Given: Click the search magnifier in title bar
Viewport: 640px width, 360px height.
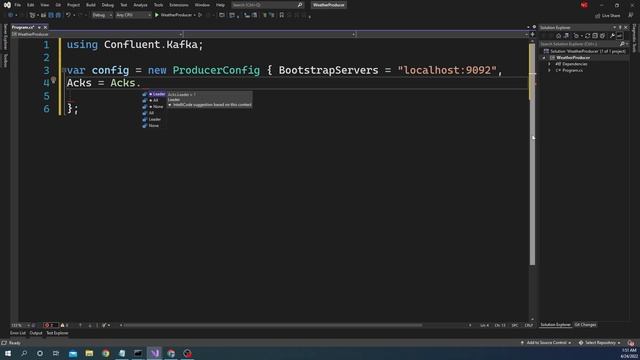Looking at the screenshot, I should tap(300, 5).
